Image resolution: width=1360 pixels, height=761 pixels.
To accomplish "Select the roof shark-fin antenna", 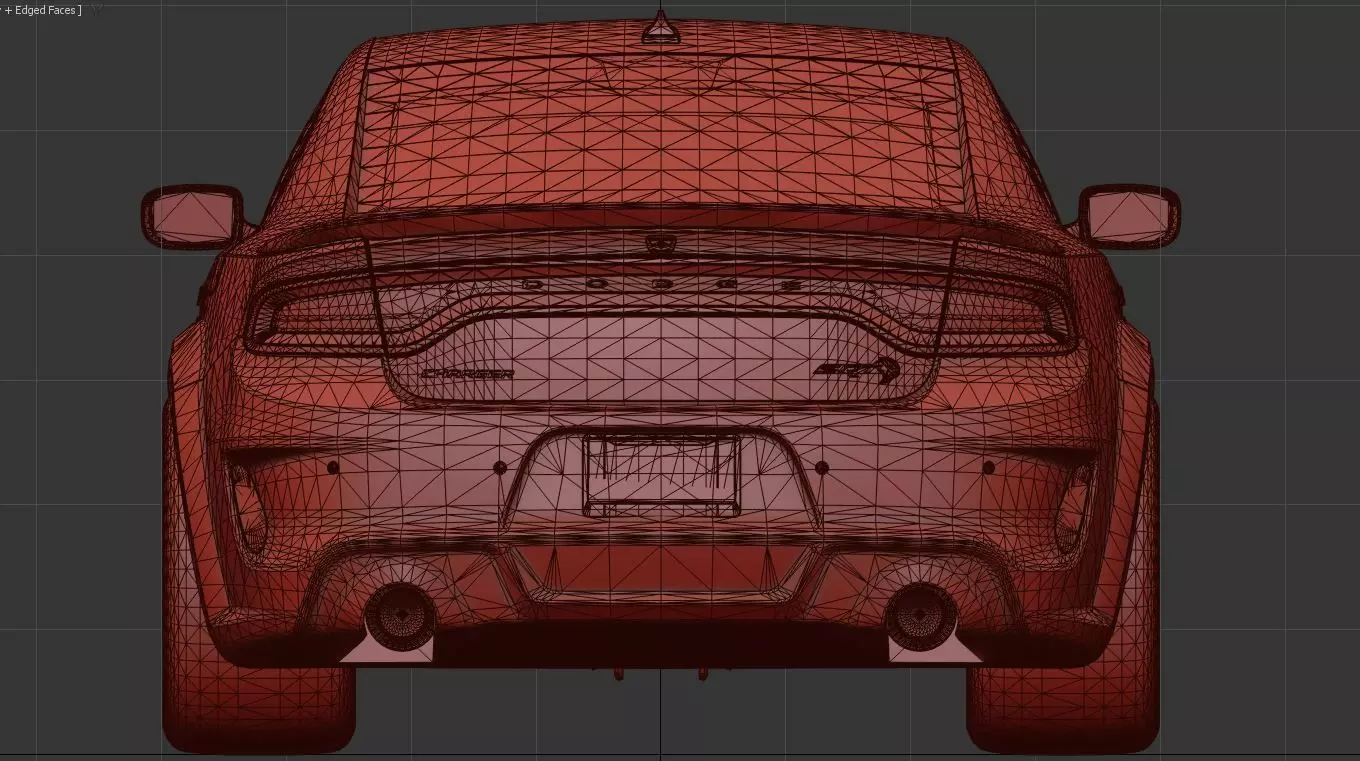I will (x=660, y=29).
